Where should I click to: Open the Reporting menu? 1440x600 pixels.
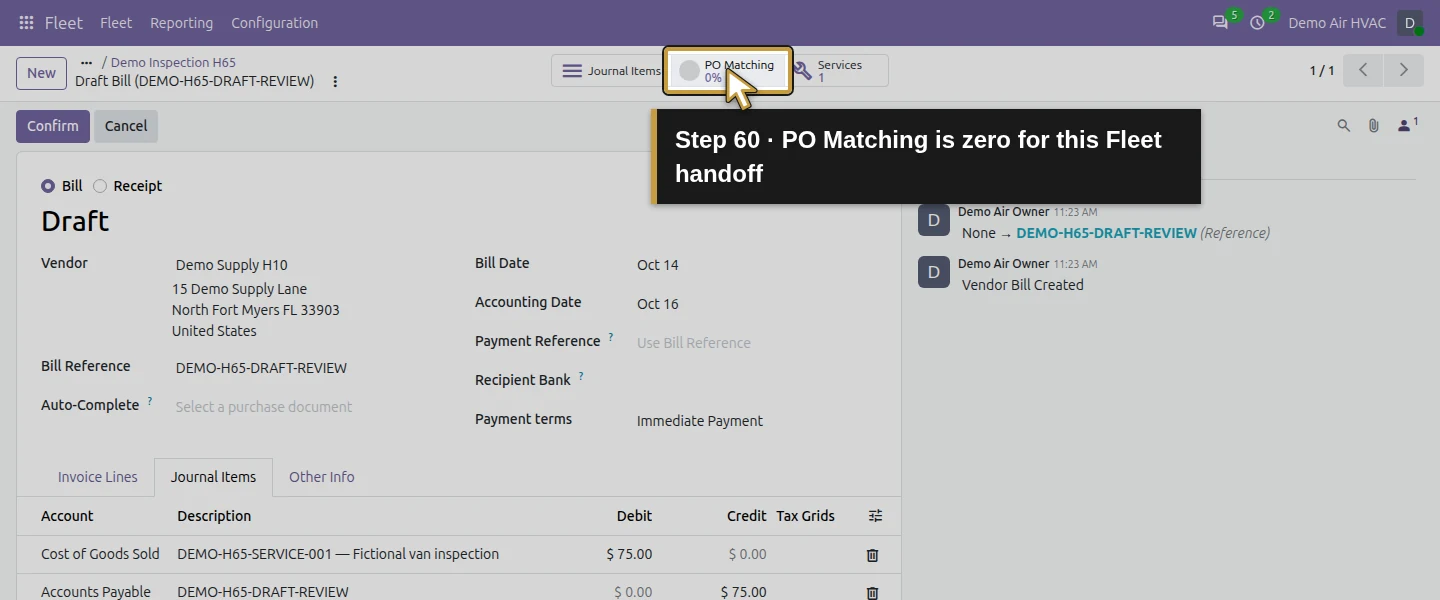coord(181,23)
